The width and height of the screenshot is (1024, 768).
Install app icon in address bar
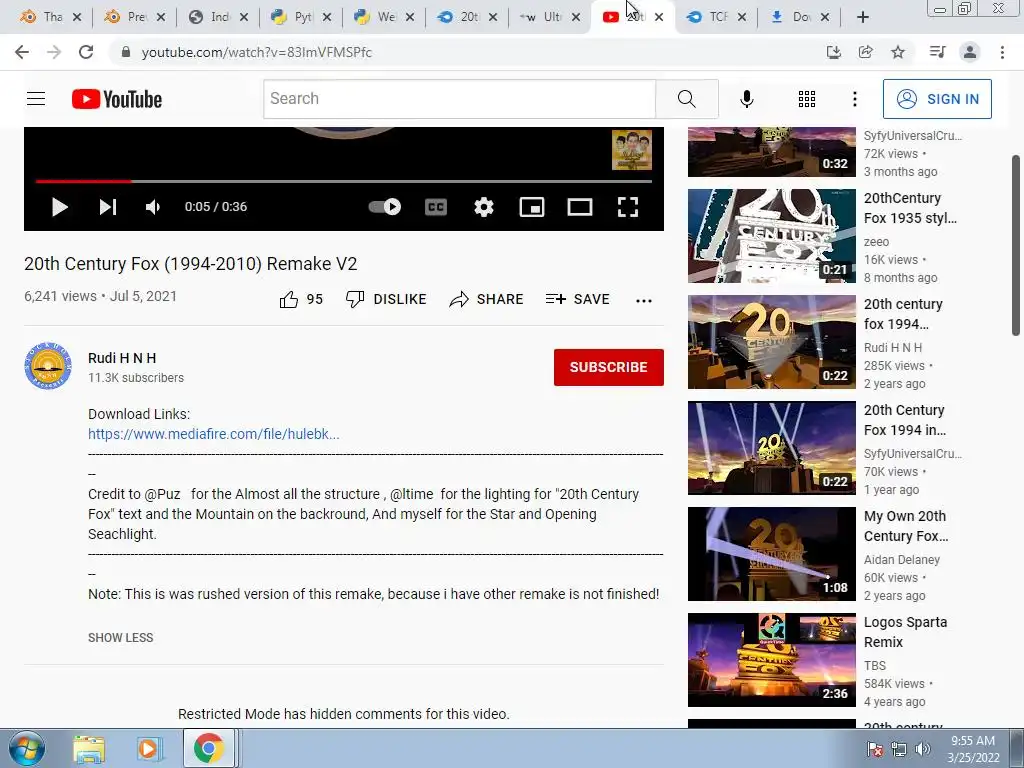[x=833, y=52]
